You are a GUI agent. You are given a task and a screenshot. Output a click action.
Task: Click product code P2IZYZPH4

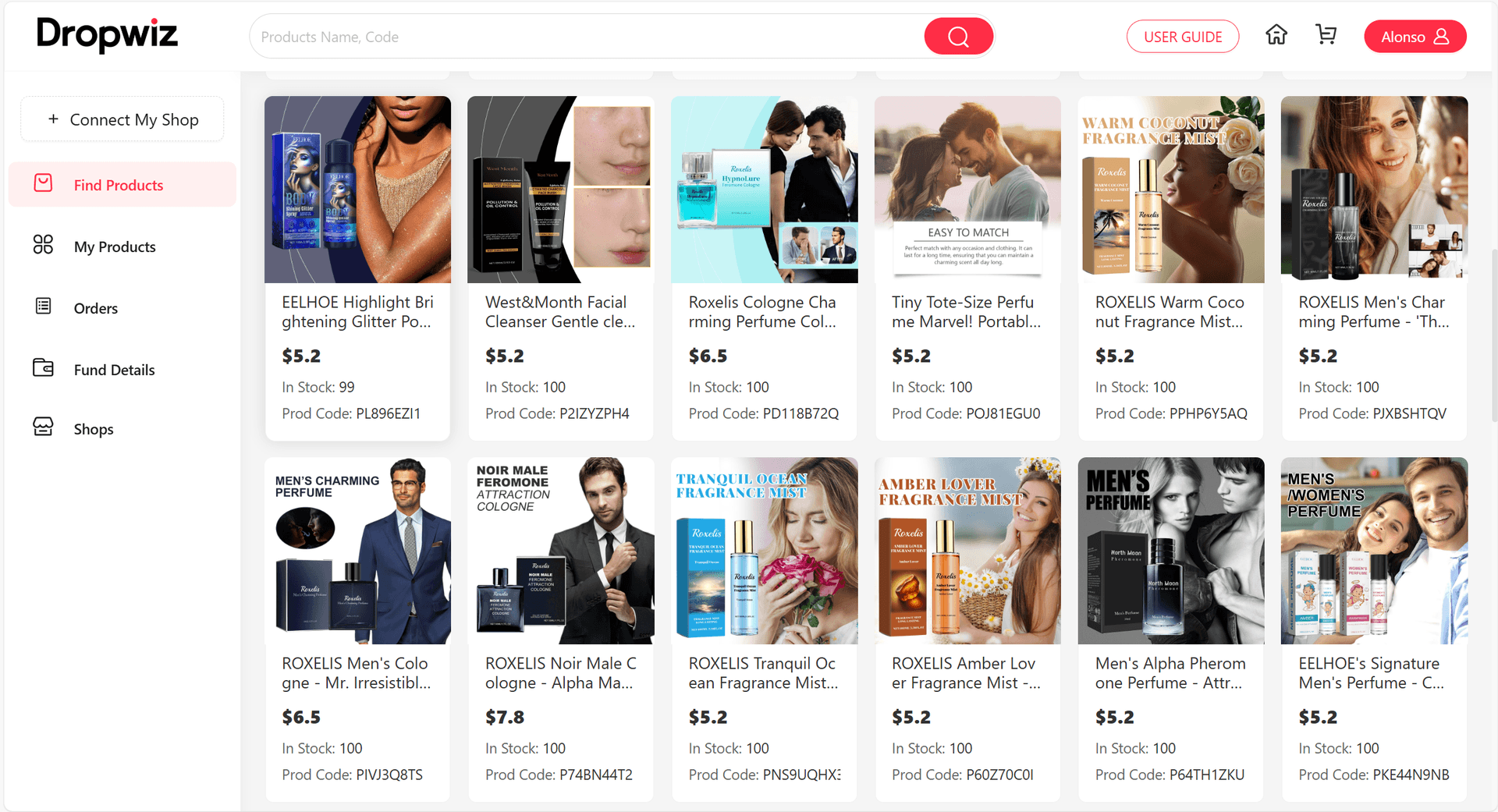tap(595, 413)
